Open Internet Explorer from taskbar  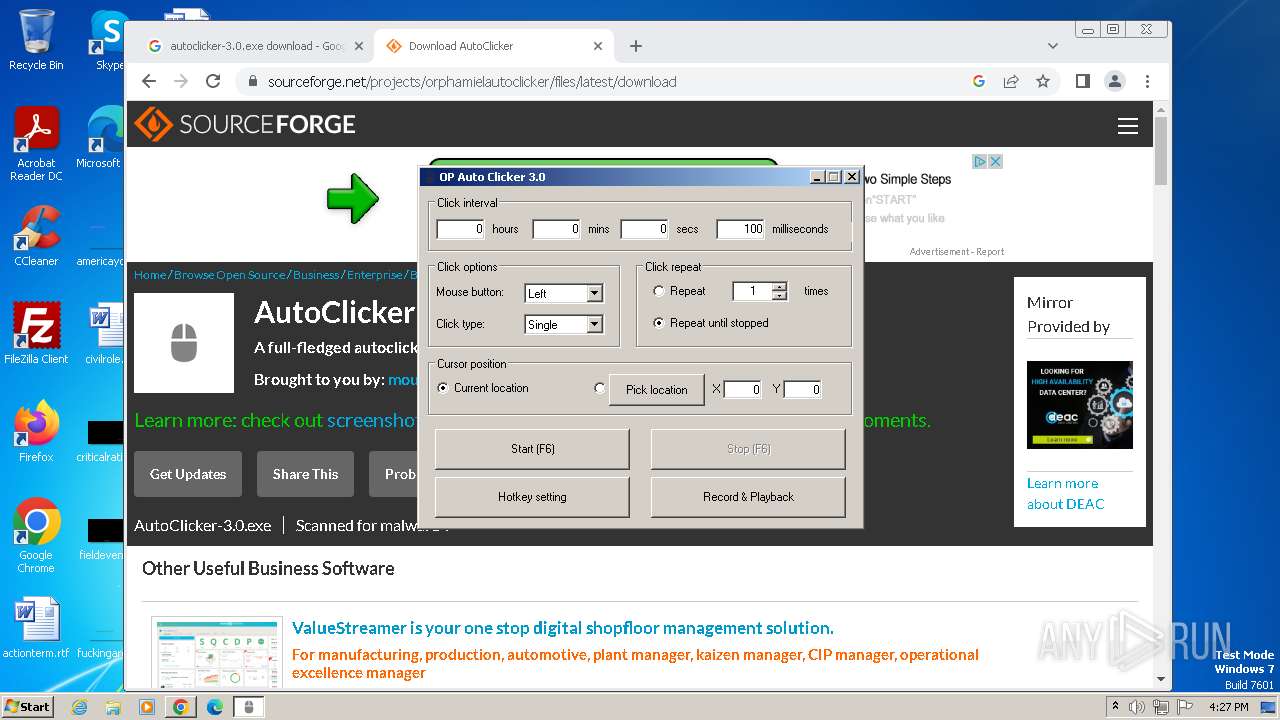coord(79,707)
